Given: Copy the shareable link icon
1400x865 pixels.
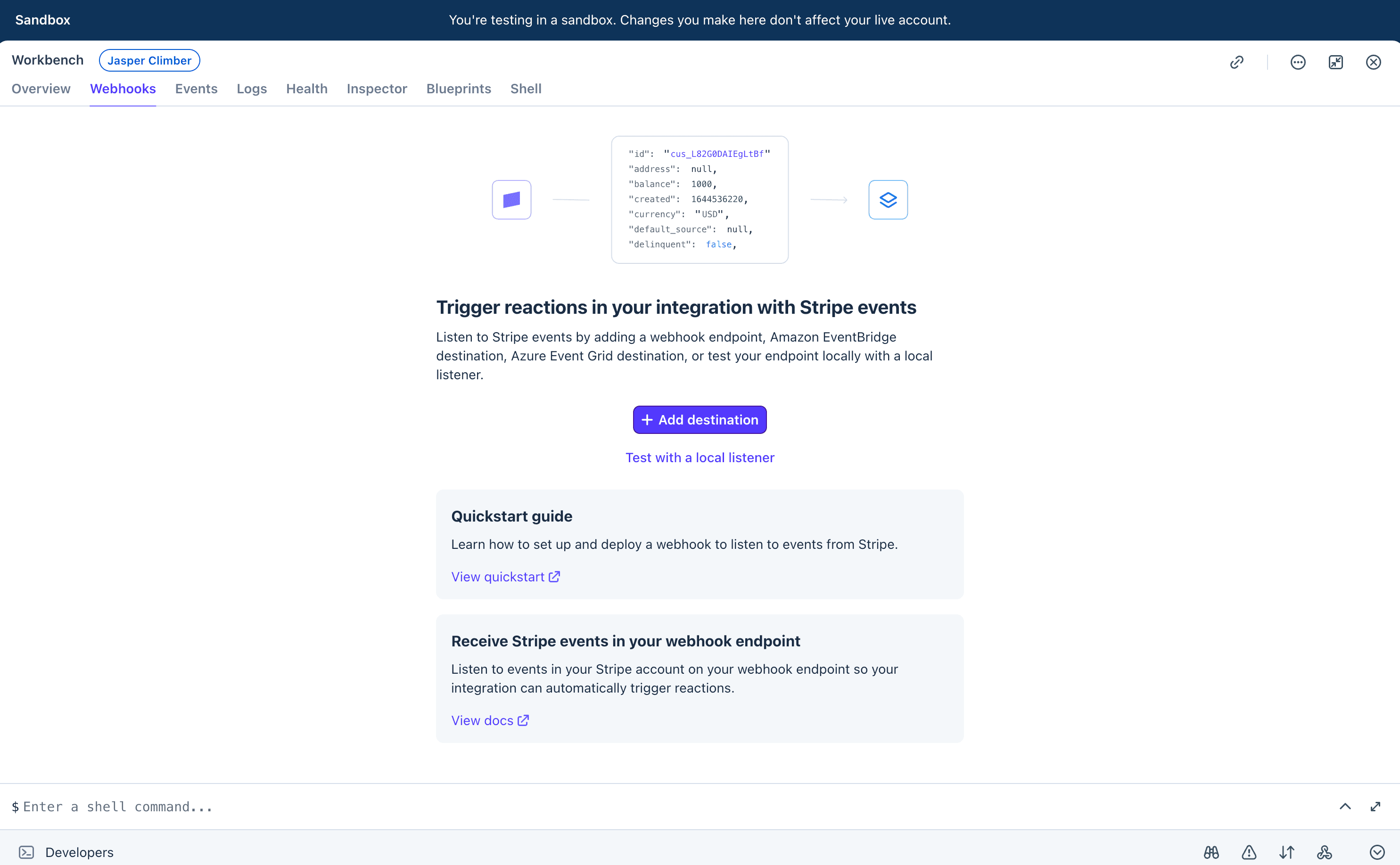Looking at the screenshot, I should coord(1237,62).
